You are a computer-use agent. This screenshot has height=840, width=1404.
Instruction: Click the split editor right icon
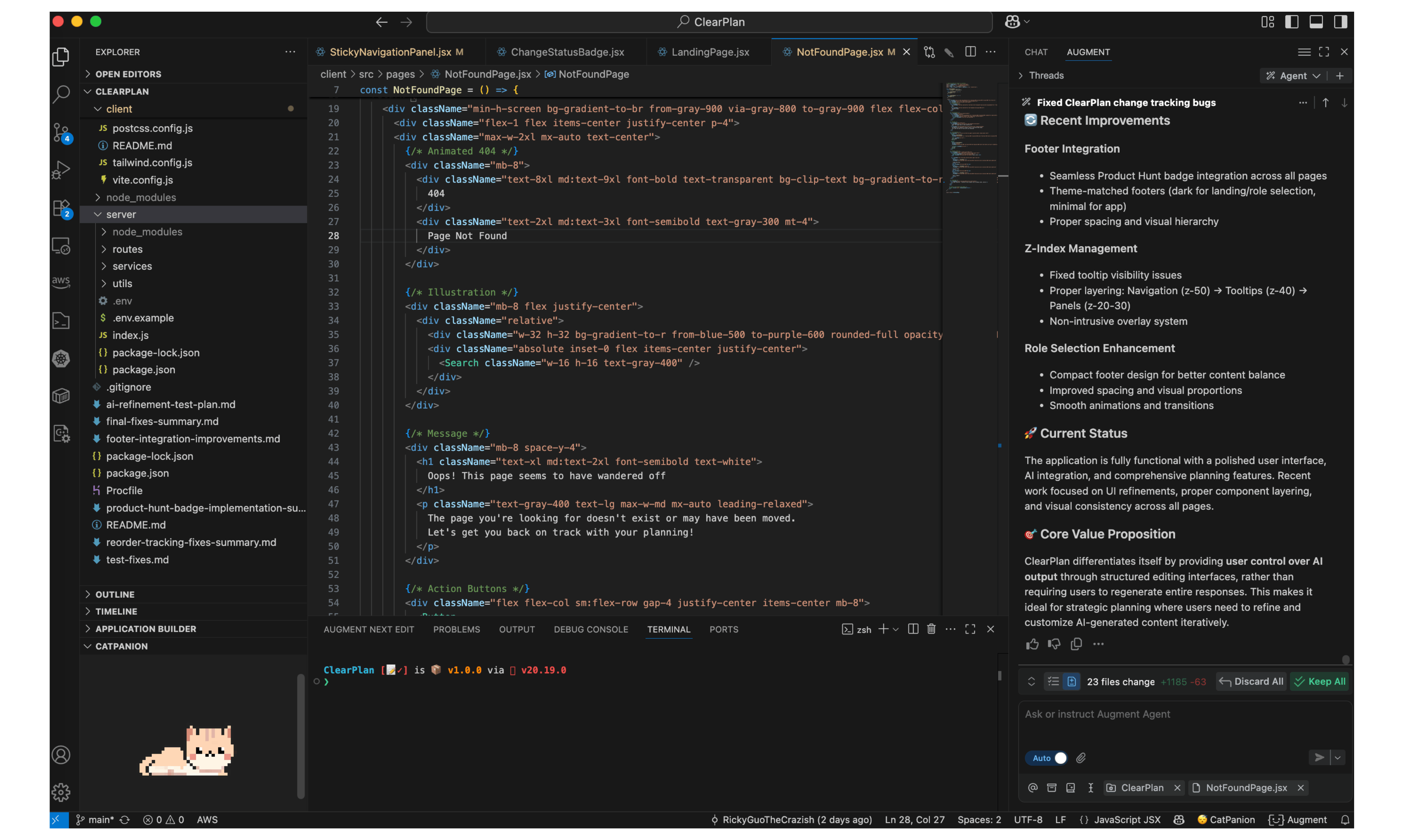coord(970,52)
